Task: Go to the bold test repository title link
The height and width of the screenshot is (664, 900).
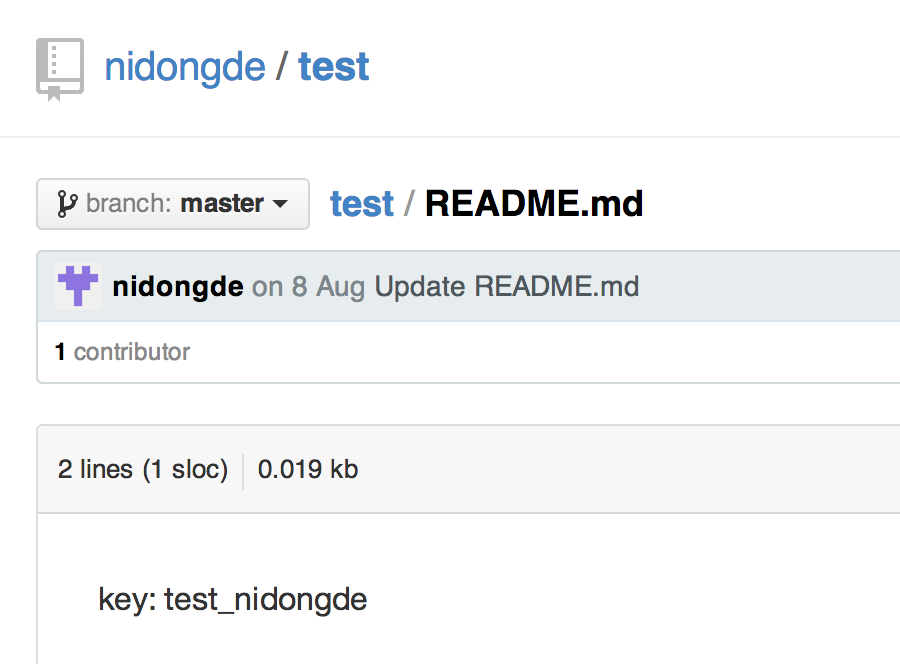Action: [334, 68]
